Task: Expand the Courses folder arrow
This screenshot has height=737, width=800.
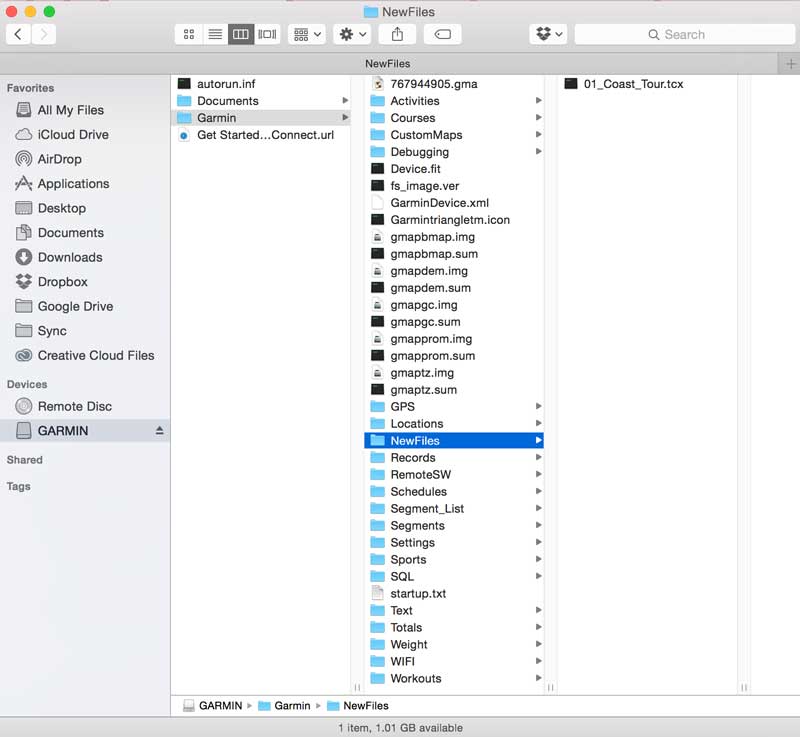Action: 538,117
